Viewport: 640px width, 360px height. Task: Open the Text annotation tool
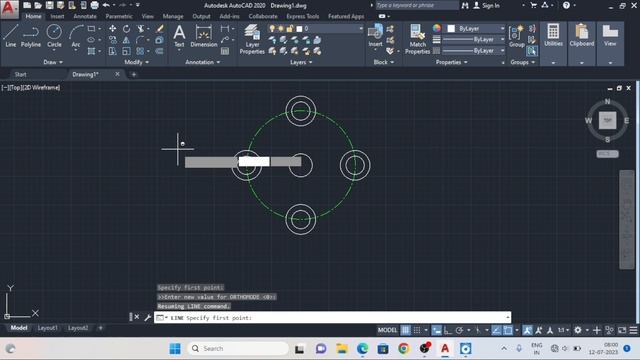pos(179,36)
